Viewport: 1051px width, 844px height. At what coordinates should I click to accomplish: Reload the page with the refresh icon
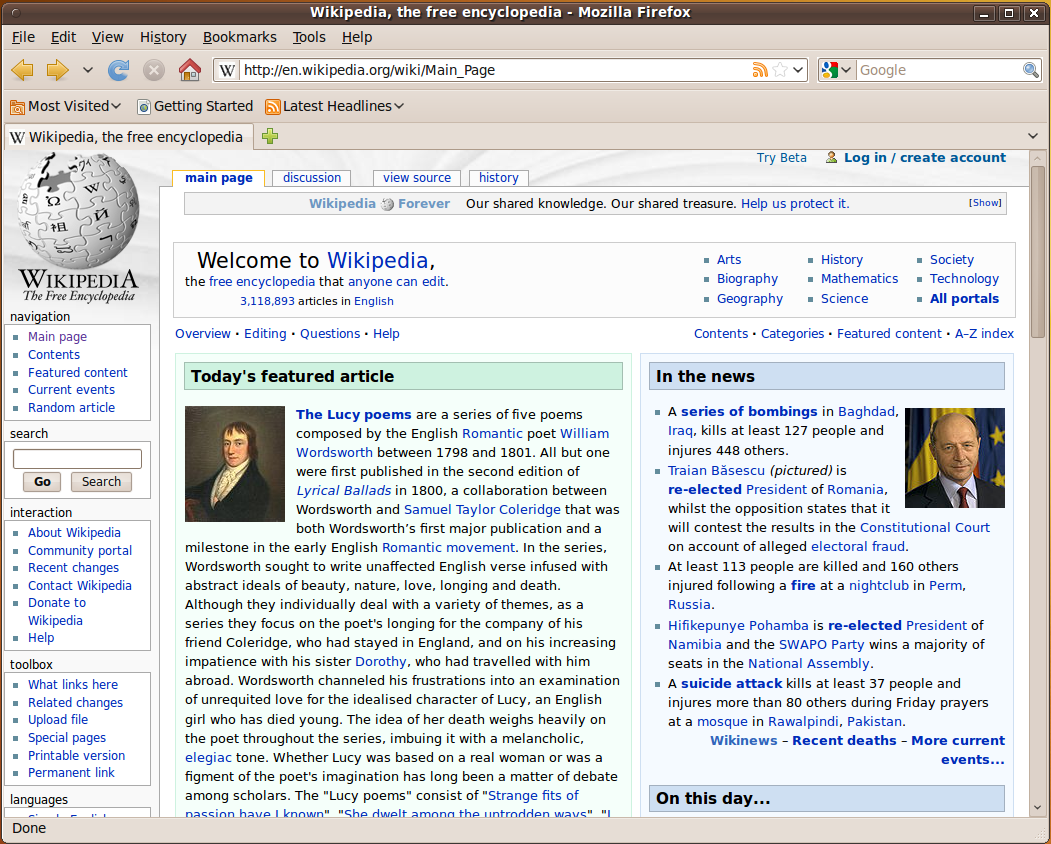(x=118, y=70)
